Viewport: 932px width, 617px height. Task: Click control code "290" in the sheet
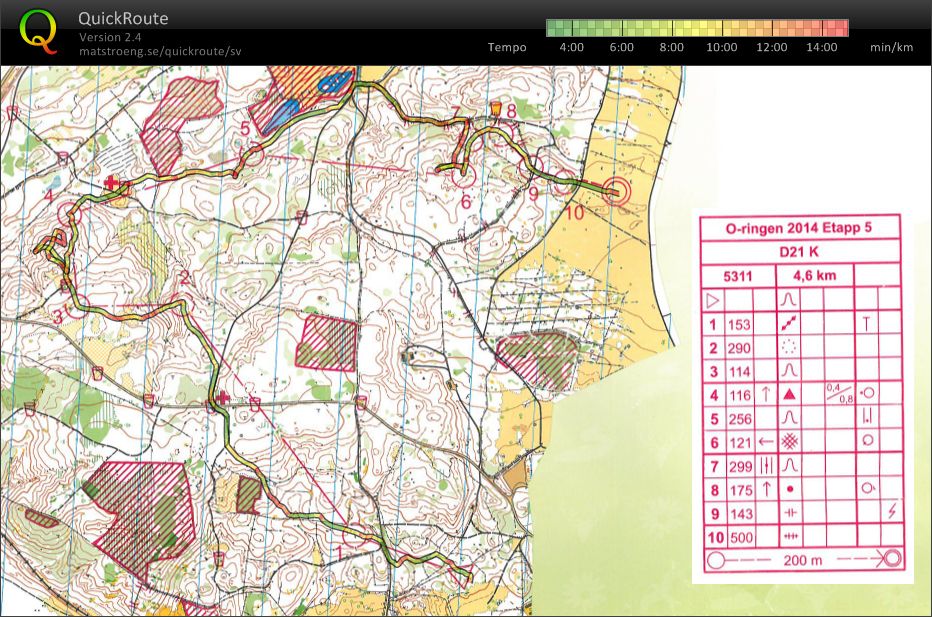739,348
